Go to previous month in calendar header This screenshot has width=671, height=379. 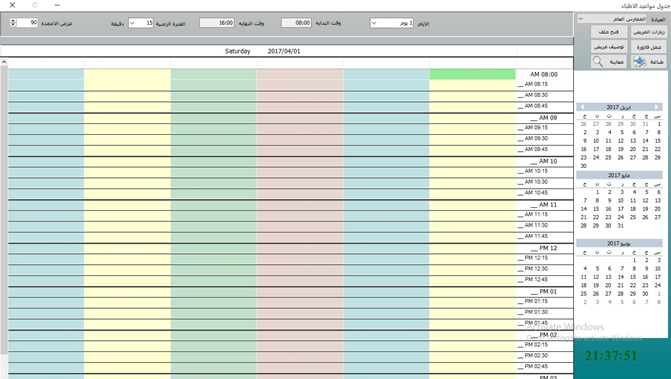(582, 107)
